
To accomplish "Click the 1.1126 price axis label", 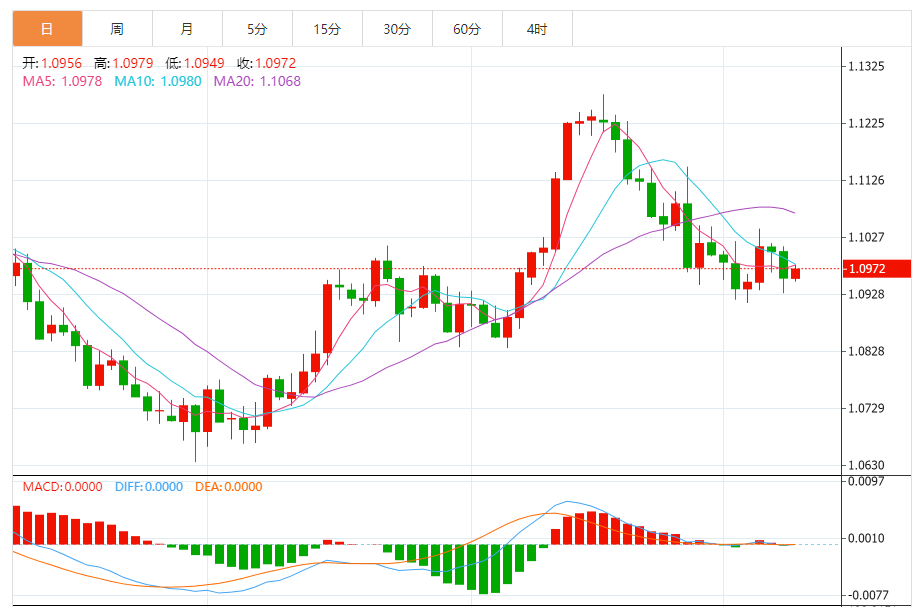I will tap(866, 180).
